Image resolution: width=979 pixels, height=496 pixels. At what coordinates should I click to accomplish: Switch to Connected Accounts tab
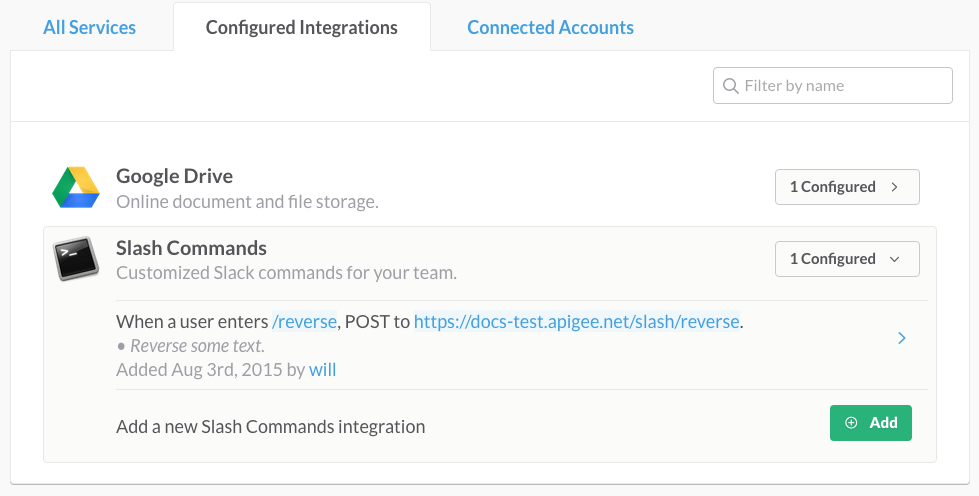pyautogui.click(x=550, y=27)
